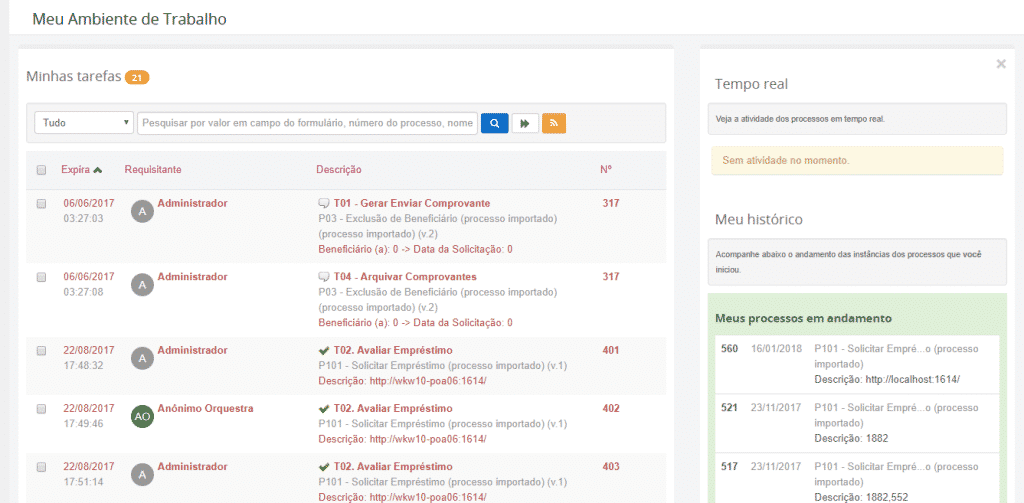Image resolution: width=1024 pixels, height=503 pixels.
Task: Click Descrição: 1882,552 in process 517
Action: (861, 496)
